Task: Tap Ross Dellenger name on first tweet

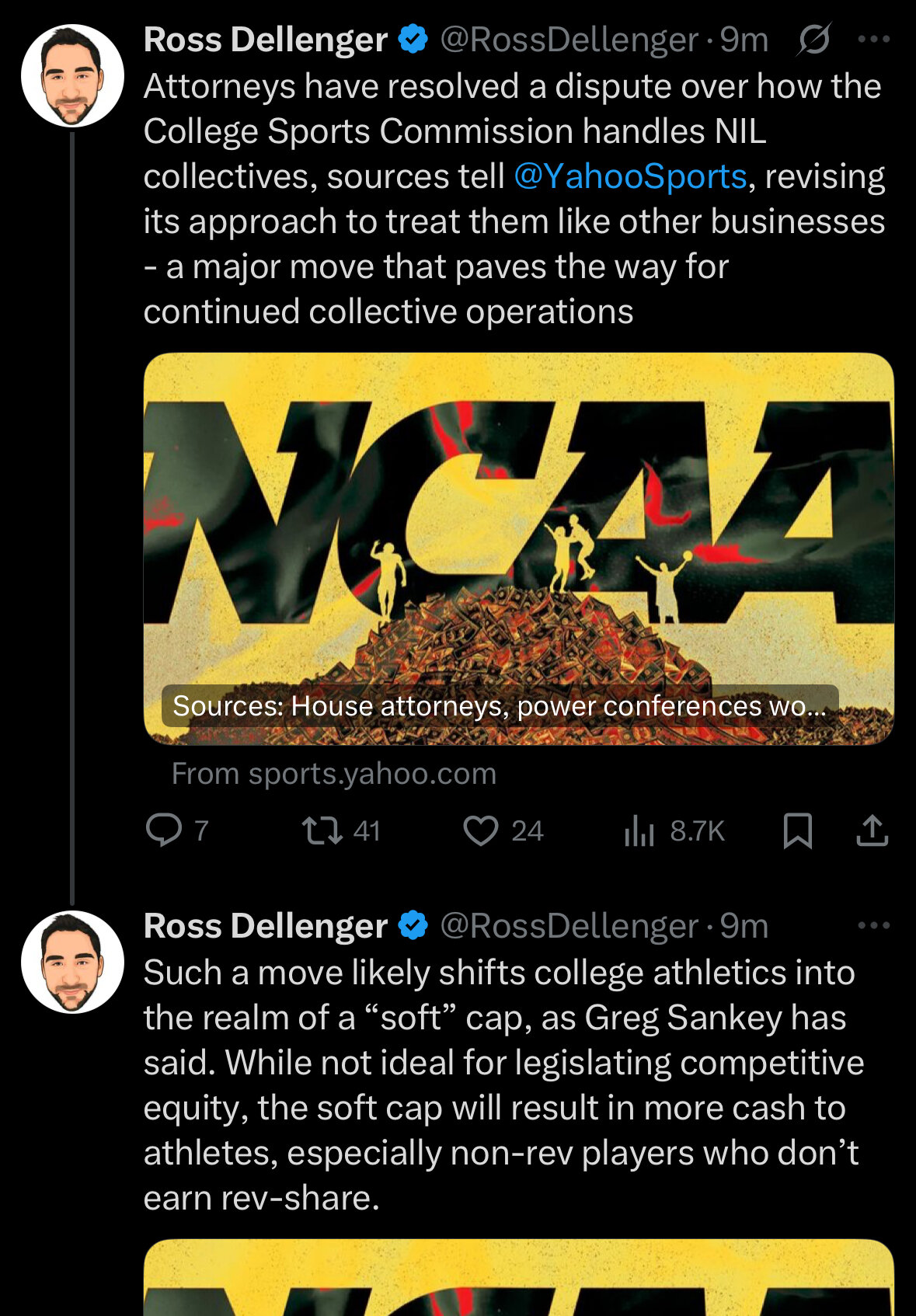Action: click(266, 40)
